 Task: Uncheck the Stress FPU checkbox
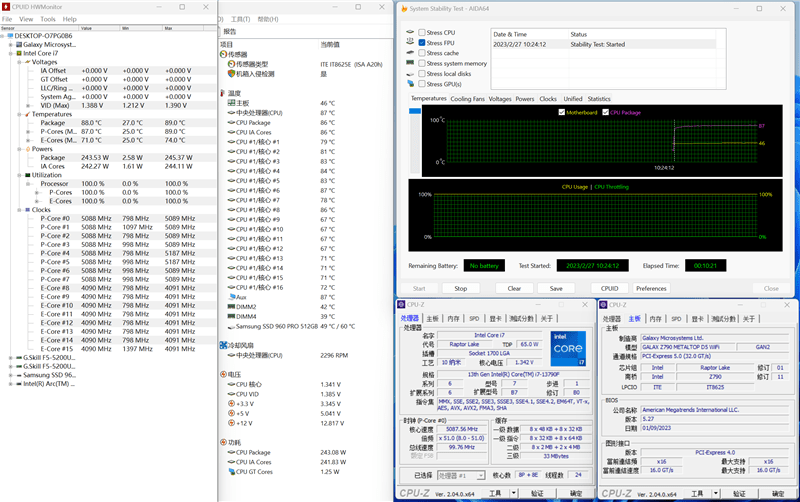point(422,43)
